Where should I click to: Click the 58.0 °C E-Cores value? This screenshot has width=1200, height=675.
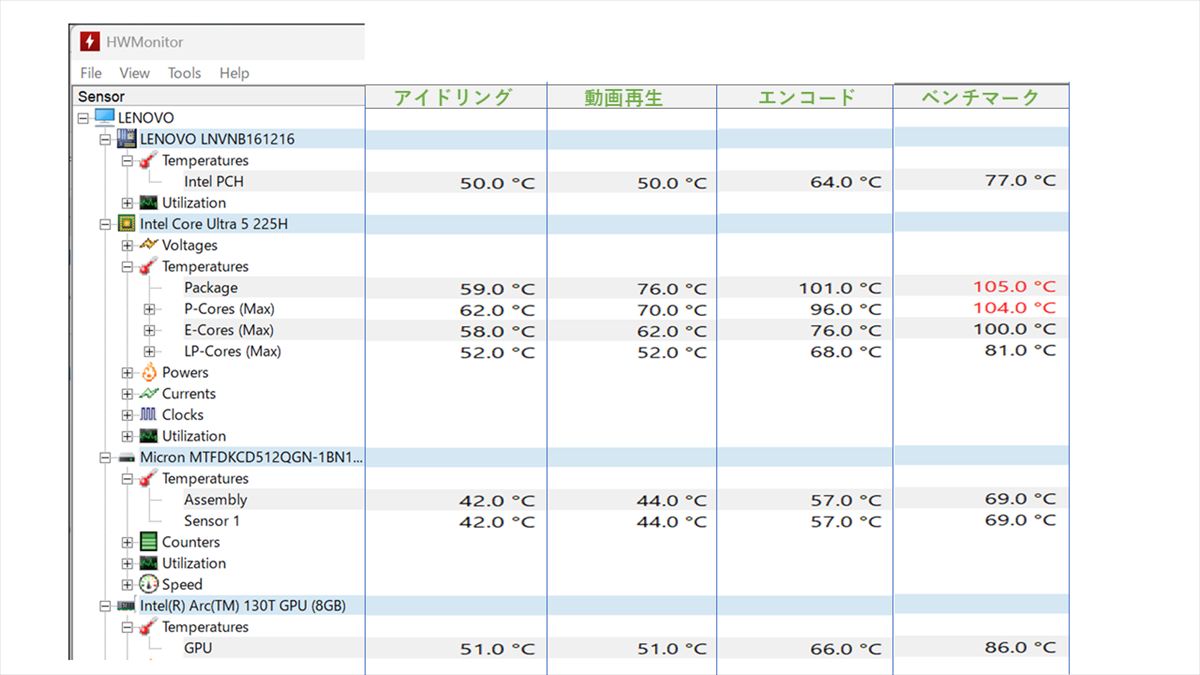point(497,332)
